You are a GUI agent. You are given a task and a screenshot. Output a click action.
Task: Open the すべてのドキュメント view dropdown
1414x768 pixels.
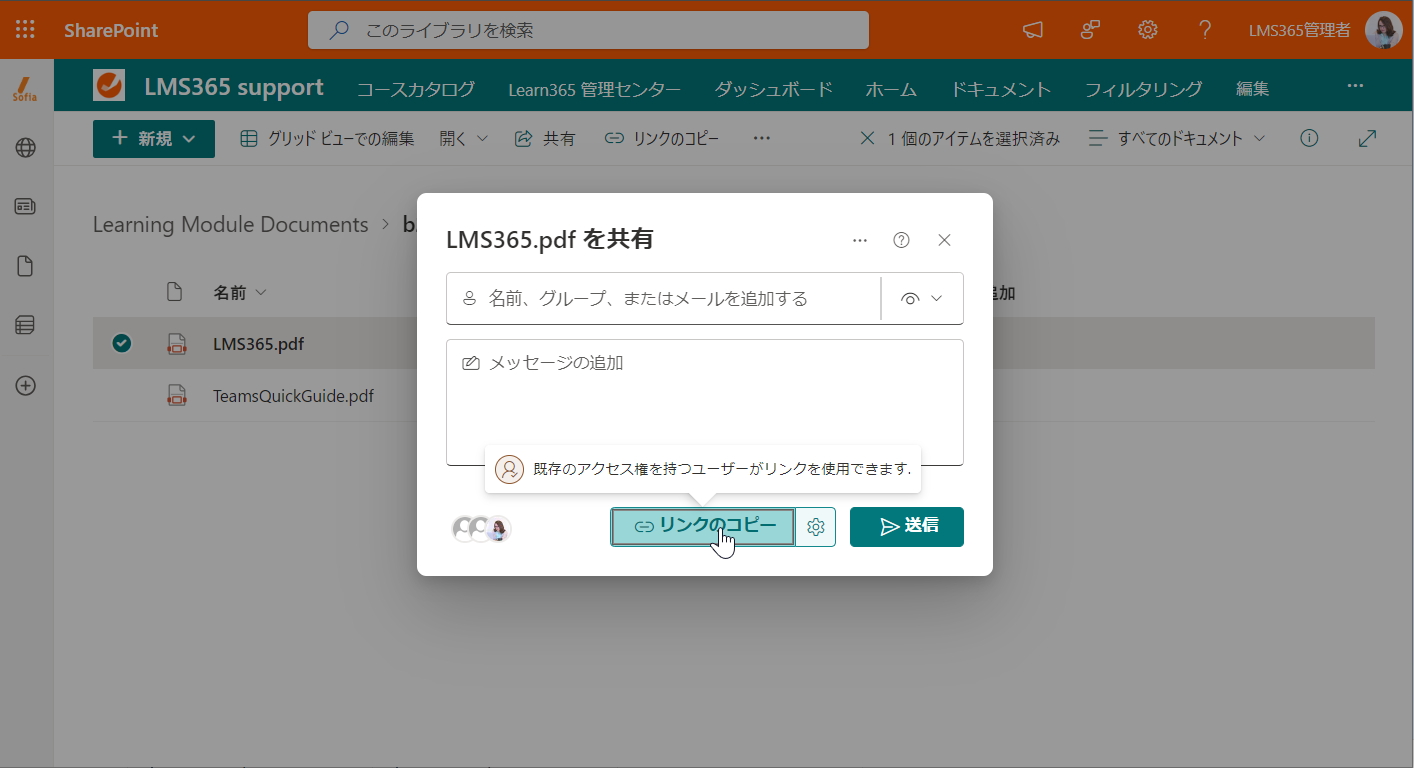pyautogui.click(x=1177, y=139)
